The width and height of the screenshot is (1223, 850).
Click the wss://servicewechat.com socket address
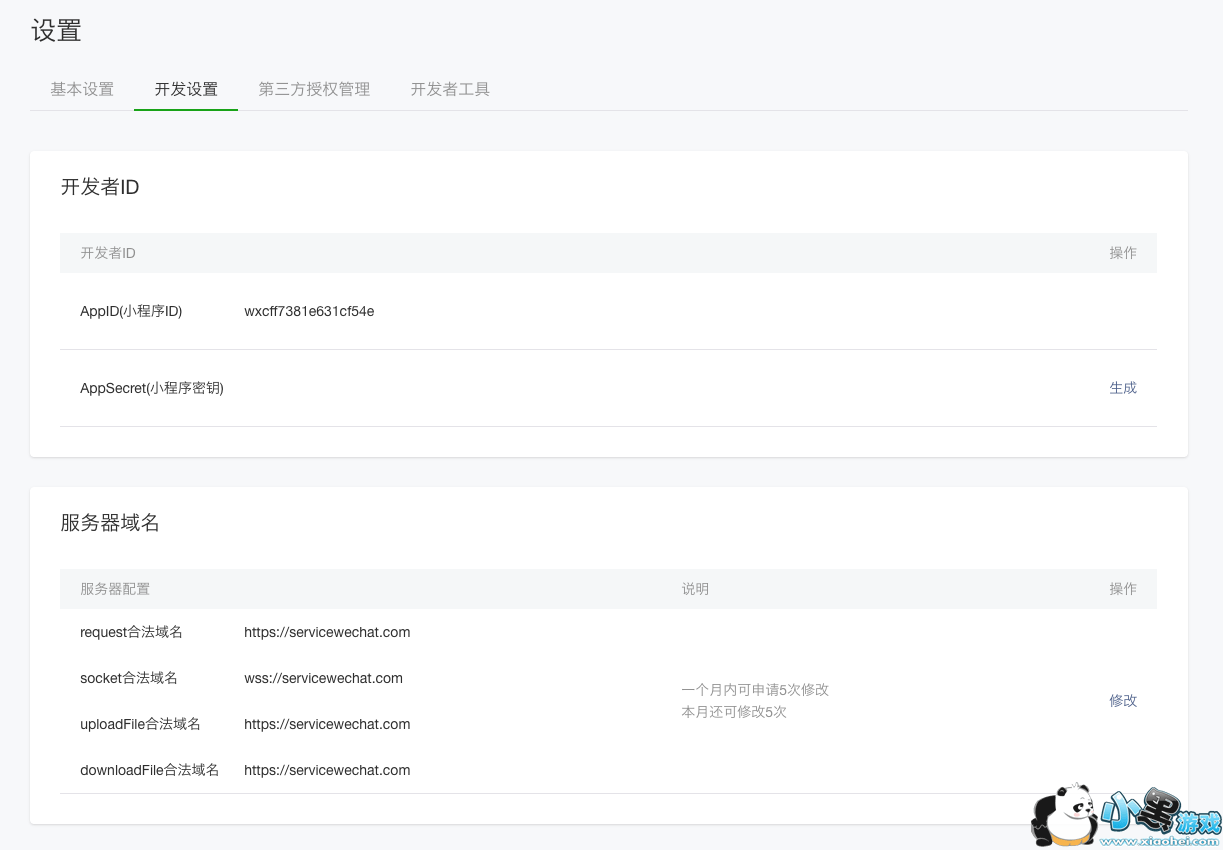323,678
